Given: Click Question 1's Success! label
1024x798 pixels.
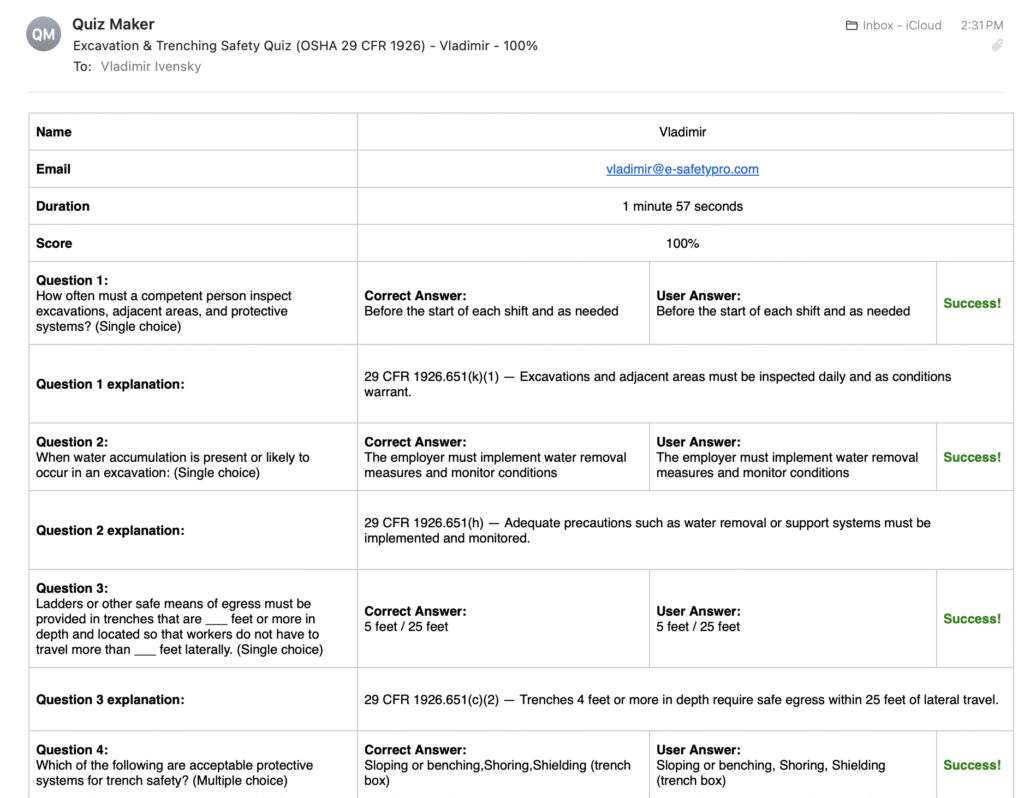Looking at the screenshot, I should pos(972,303).
